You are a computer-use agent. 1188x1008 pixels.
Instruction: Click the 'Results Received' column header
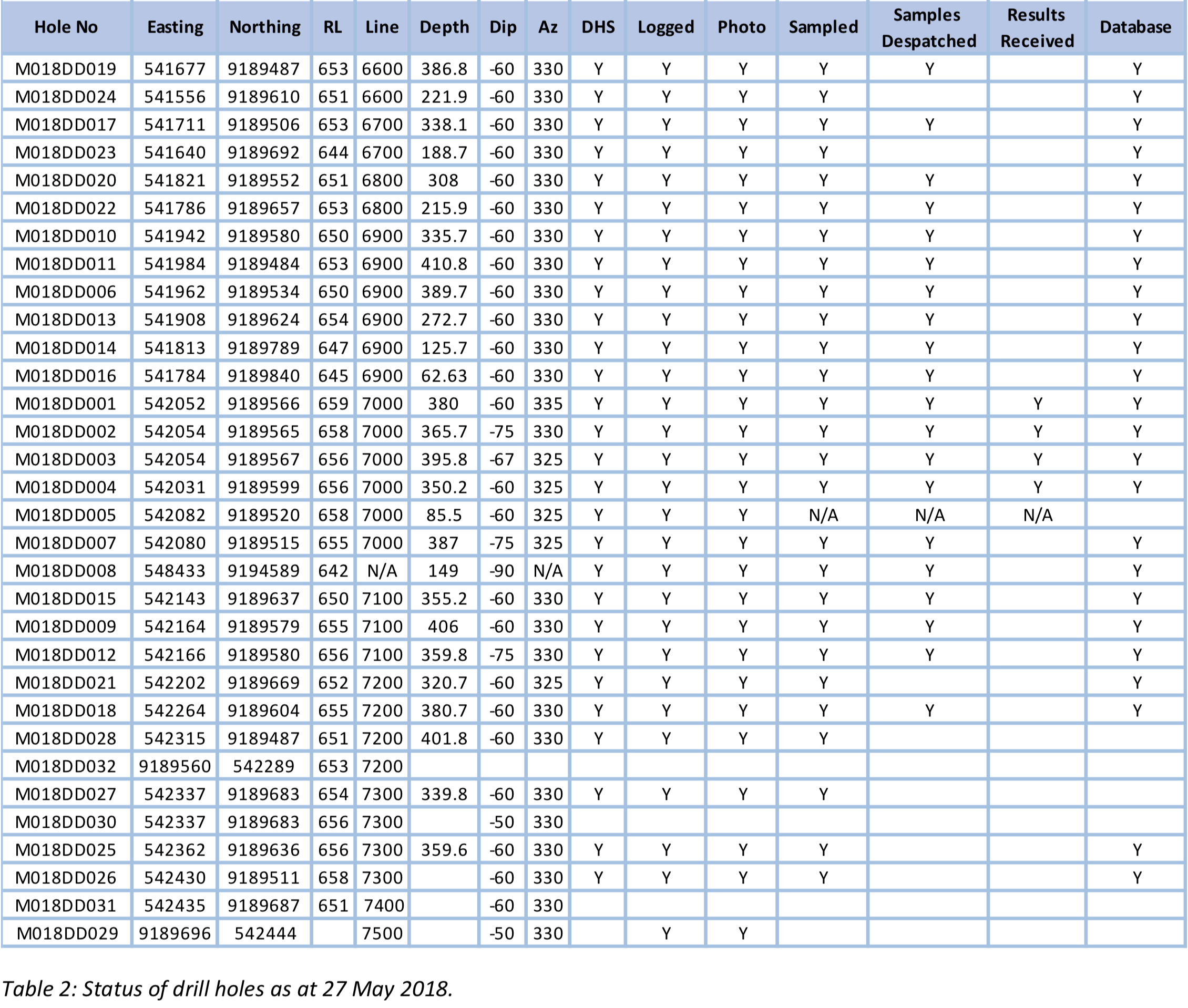click(1037, 27)
